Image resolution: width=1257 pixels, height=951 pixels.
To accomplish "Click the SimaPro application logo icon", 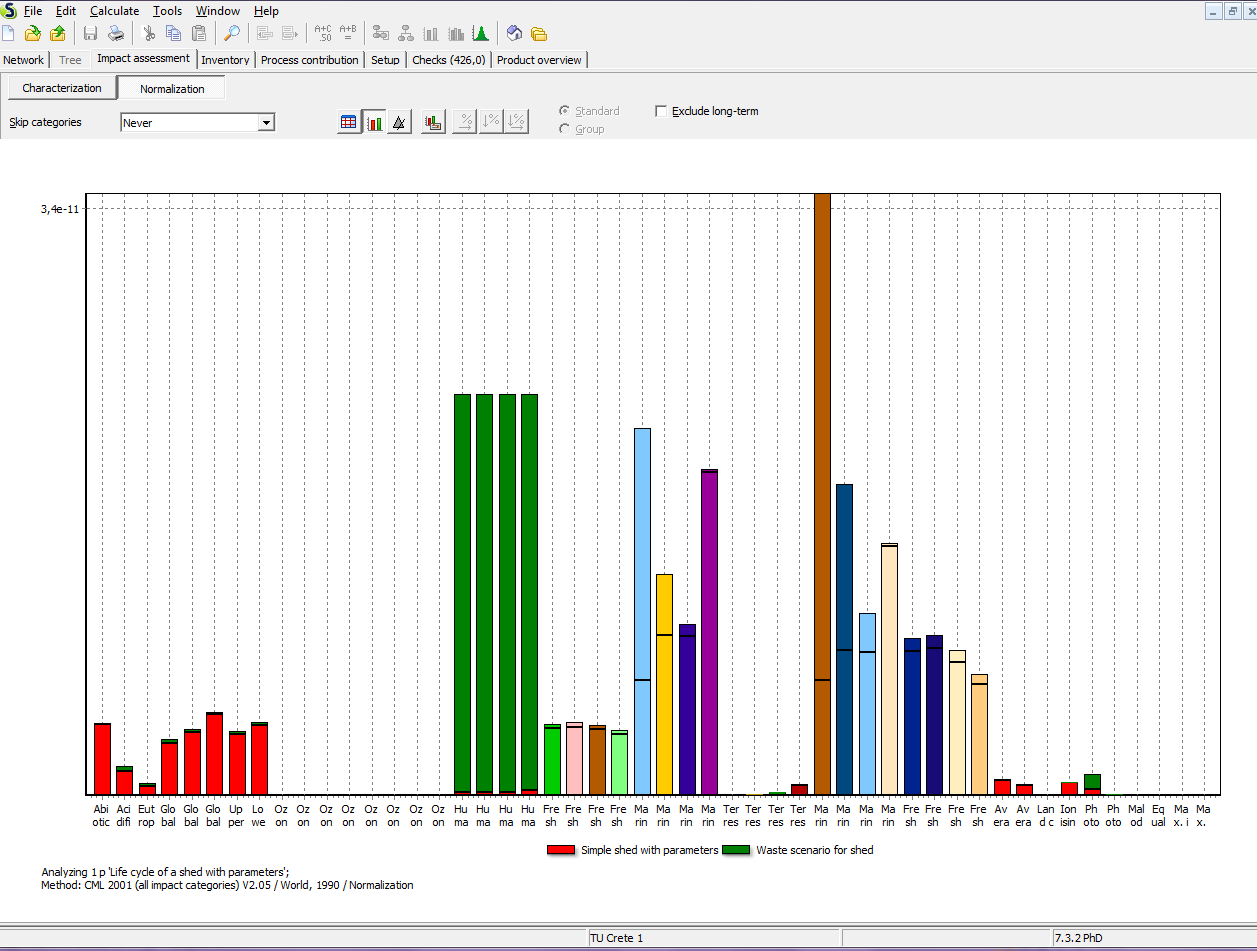I will (9, 10).
